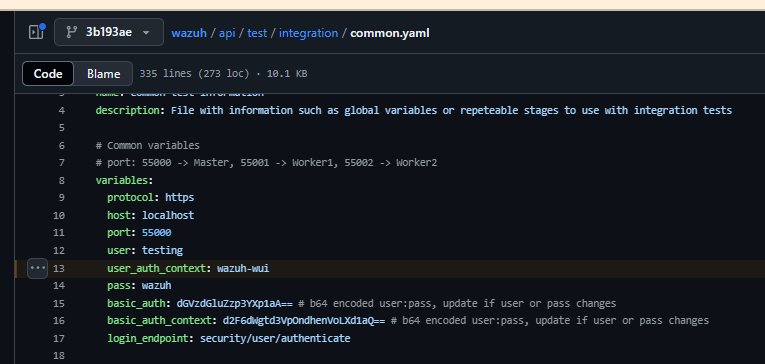The image size is (765, 364).
Task: Click the port mapping comment on line 7
Action: point(266,163)
